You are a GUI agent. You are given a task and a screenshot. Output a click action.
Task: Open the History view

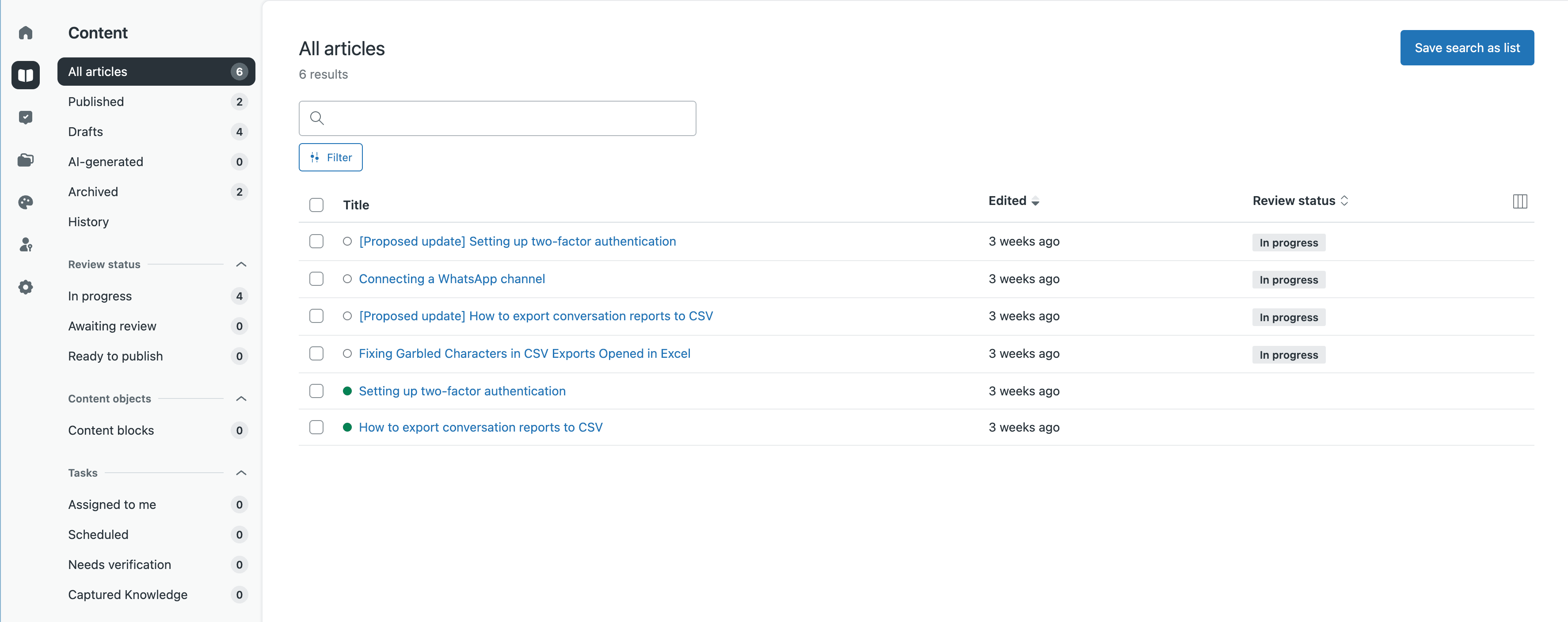pyautogui.click(x=156, y=221)
